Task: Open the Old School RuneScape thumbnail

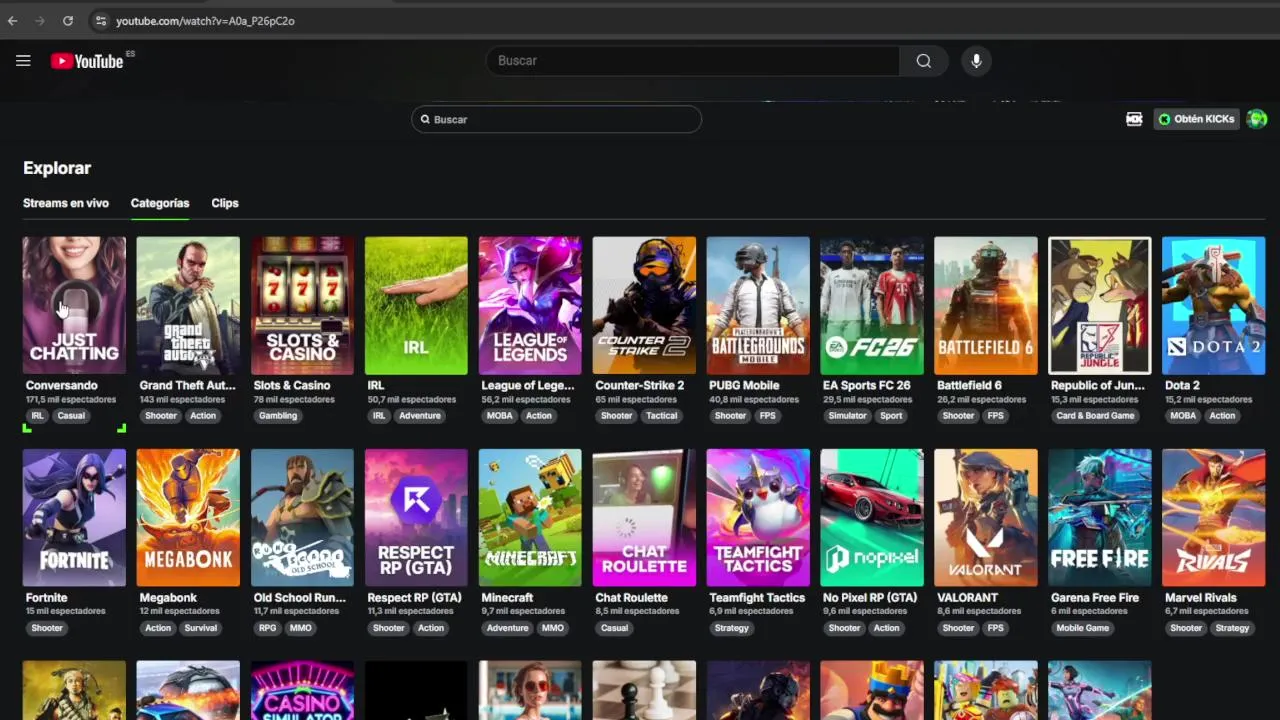Action: click(302, 517)
